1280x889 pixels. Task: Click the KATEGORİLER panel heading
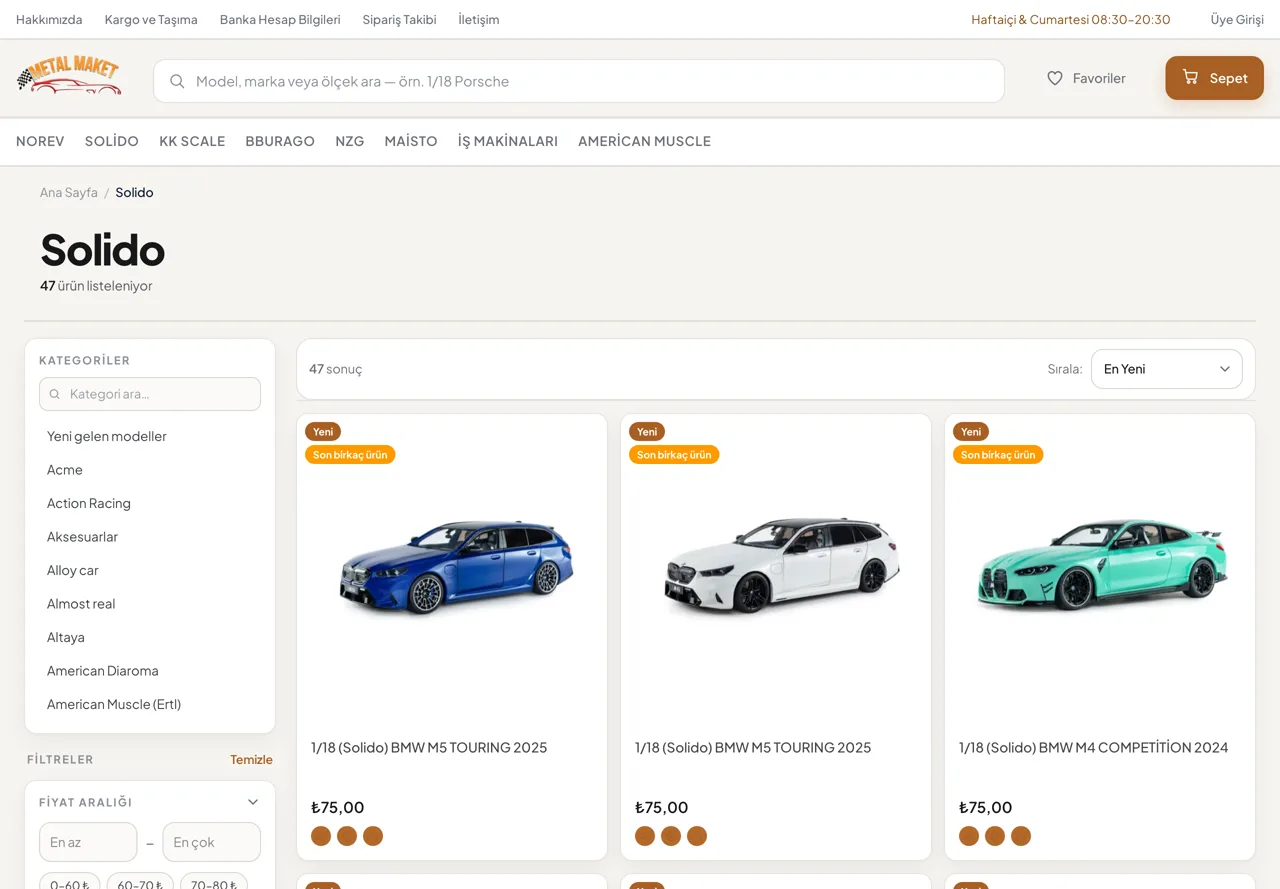pos(84,360)
